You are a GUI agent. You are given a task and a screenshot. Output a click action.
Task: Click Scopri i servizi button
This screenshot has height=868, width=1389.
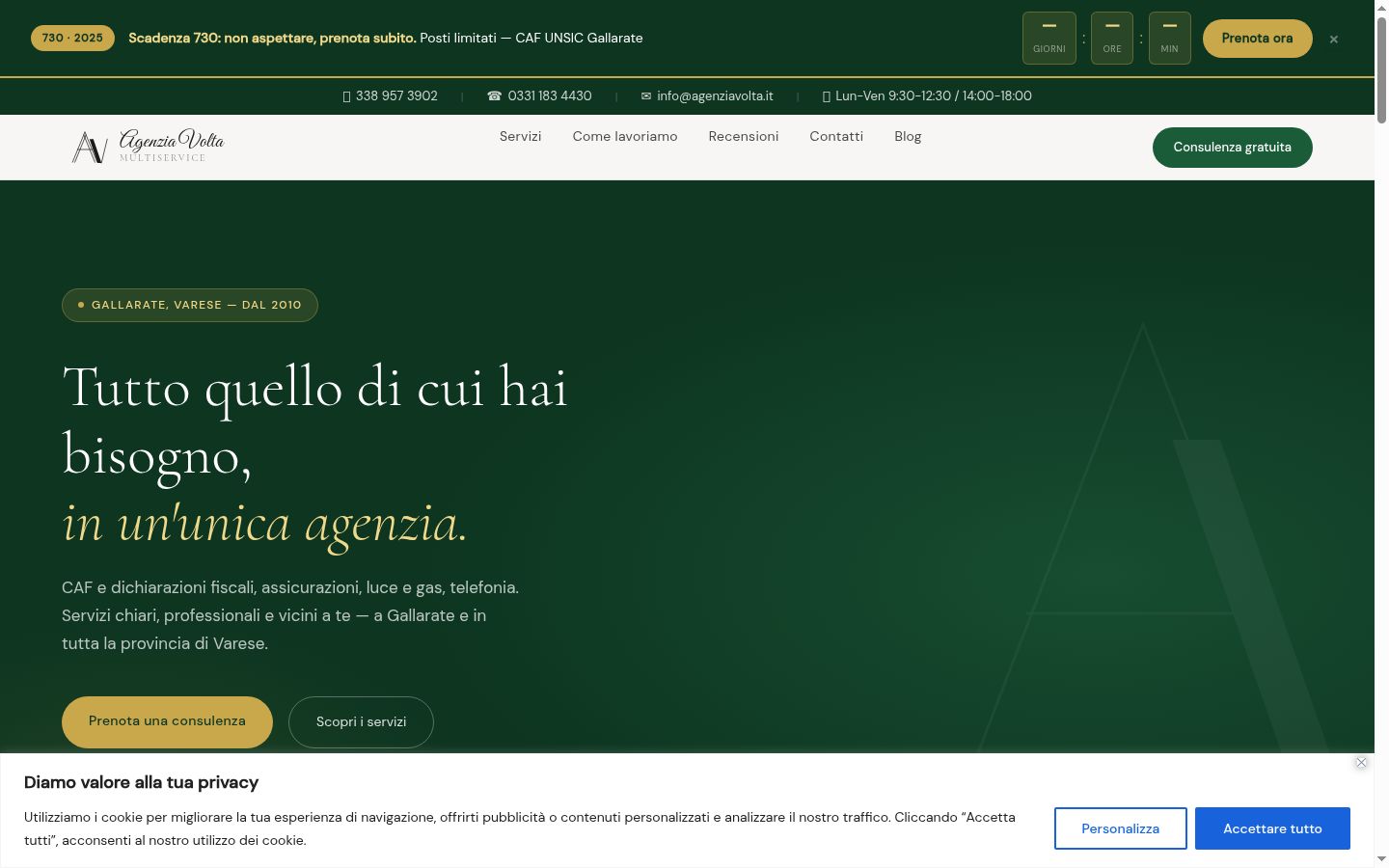pyautogui.click(x=361, y=722)
